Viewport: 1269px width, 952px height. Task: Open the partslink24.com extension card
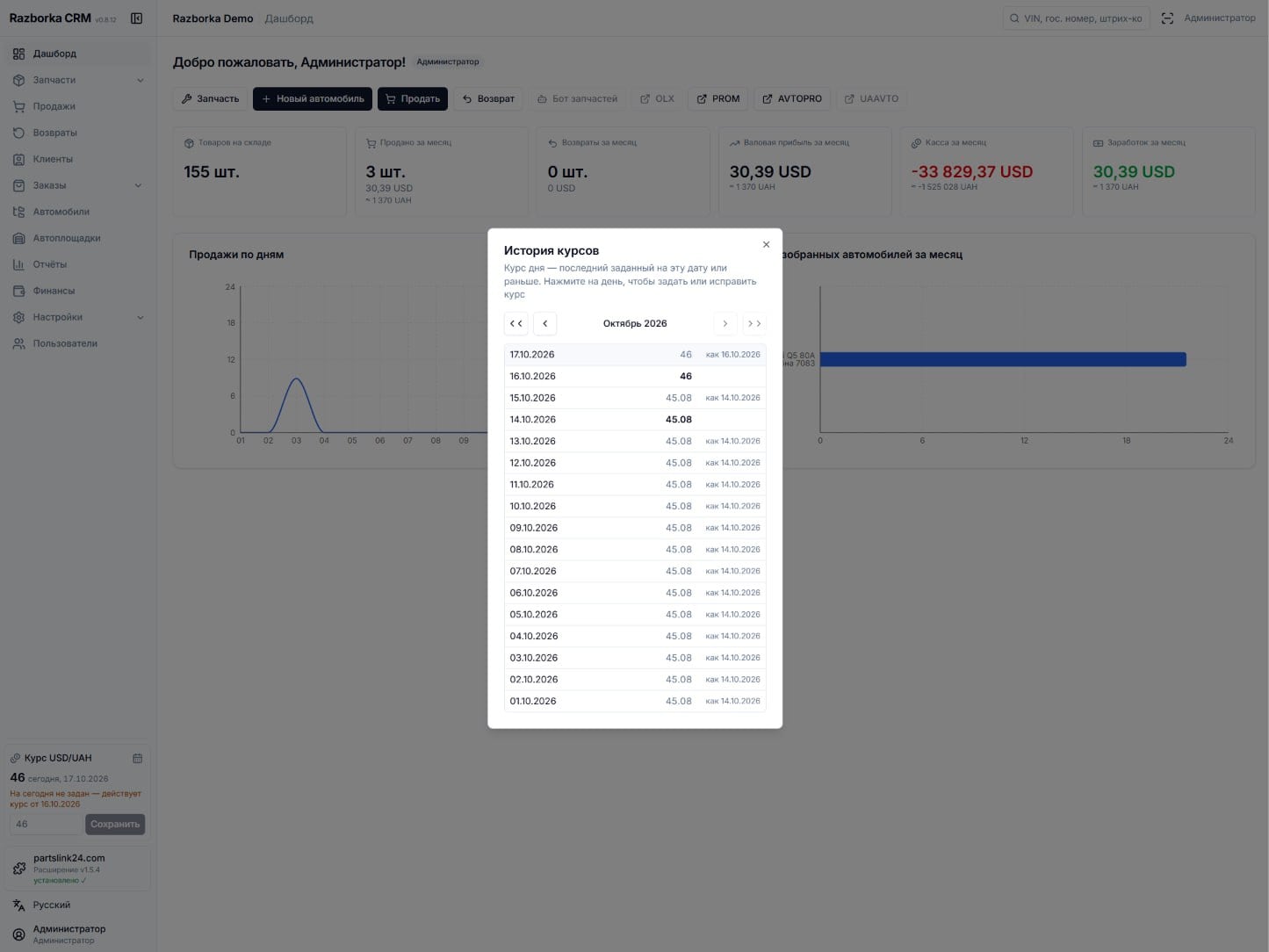pyautogui.click(x=77, y=869)
